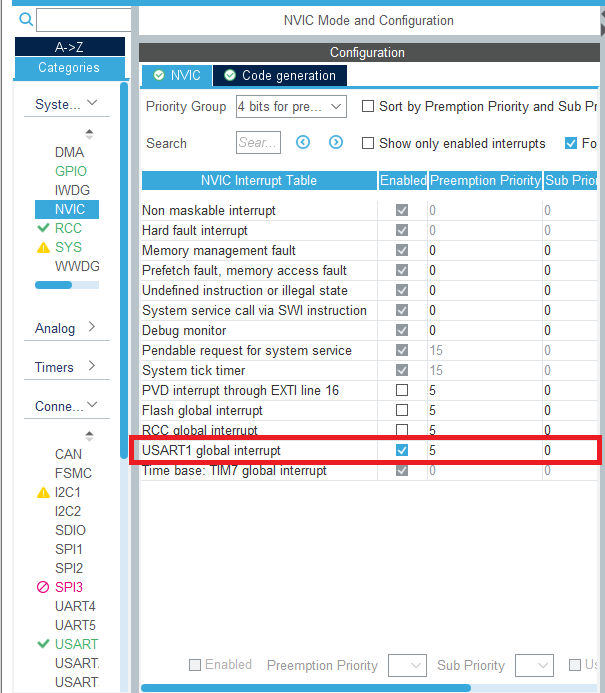
Task: Select IWDG peripheral
Action: coord(72,190)
